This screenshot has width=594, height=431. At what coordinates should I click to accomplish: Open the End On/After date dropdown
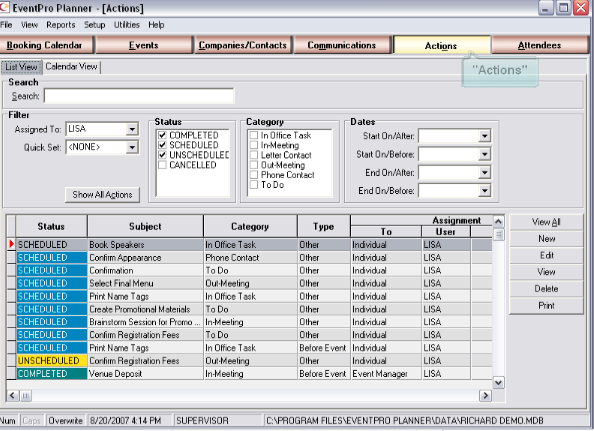[485, 173]
